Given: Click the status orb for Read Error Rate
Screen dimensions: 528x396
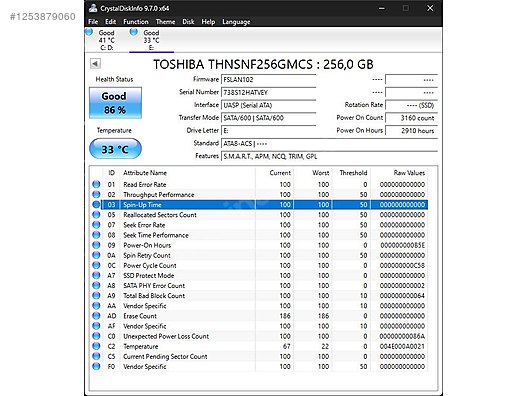Looking at the screenshot, I should click(96, 184).
